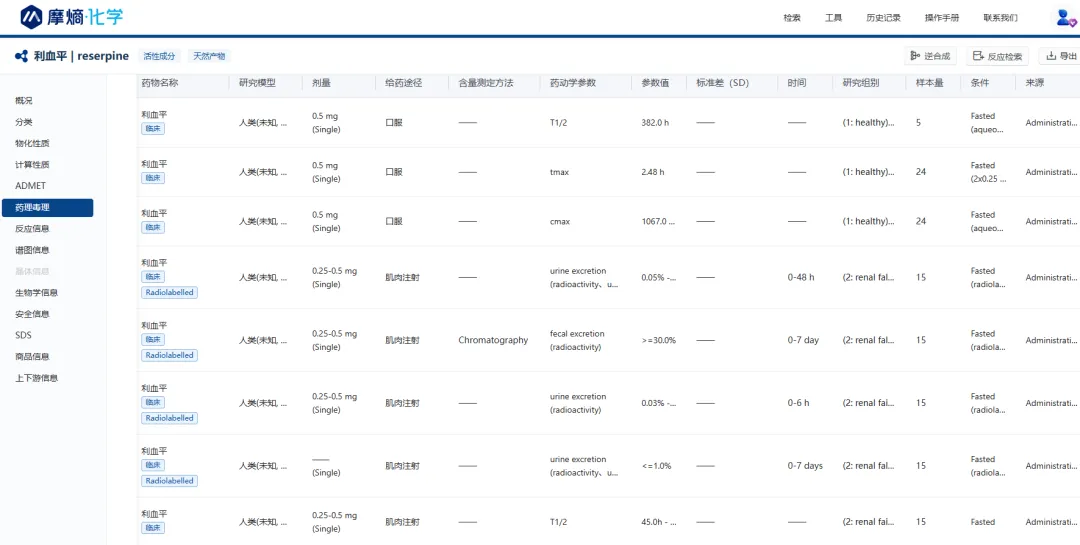The image size is (1080, 545).
Task: Click the Chromatography cell in the table
Action: [x=493, y=340]
